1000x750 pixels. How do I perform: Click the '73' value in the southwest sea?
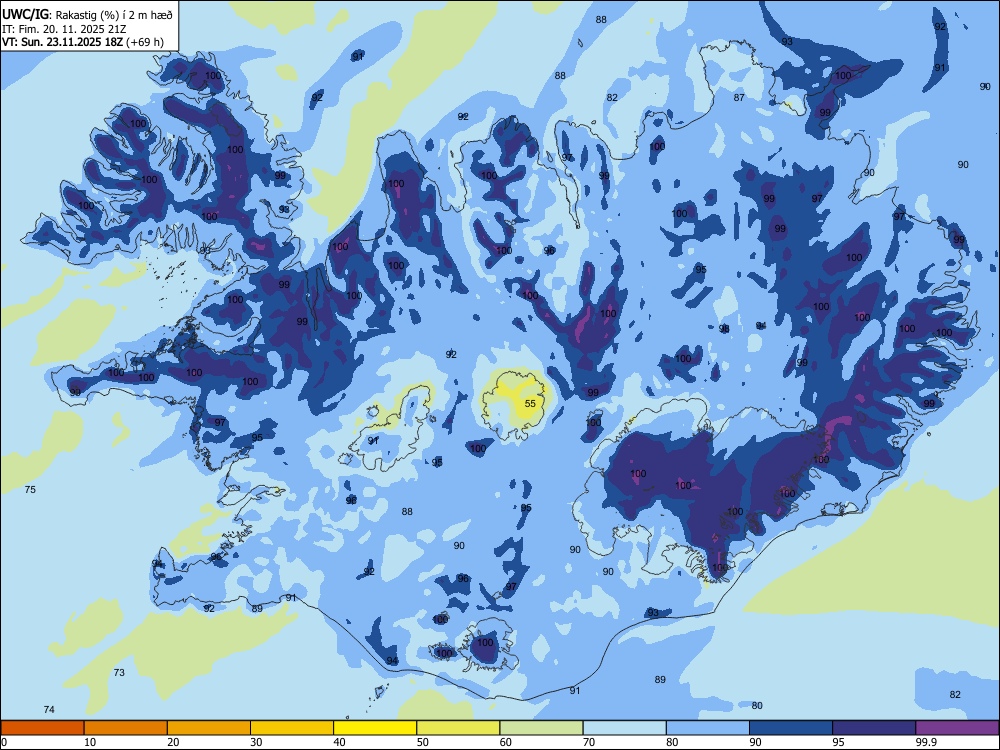pyautogui.click(x=119, y=672)
